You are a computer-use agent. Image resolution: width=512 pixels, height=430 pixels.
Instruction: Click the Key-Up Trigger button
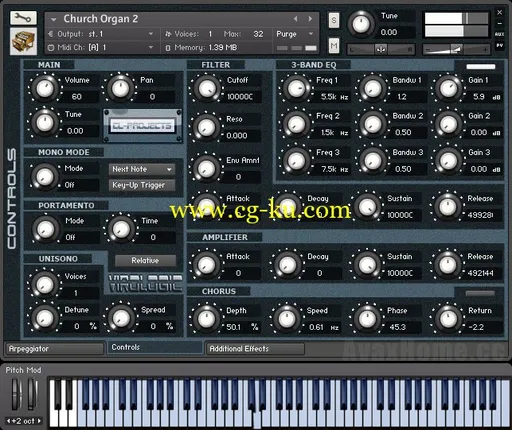click(142, 185)
